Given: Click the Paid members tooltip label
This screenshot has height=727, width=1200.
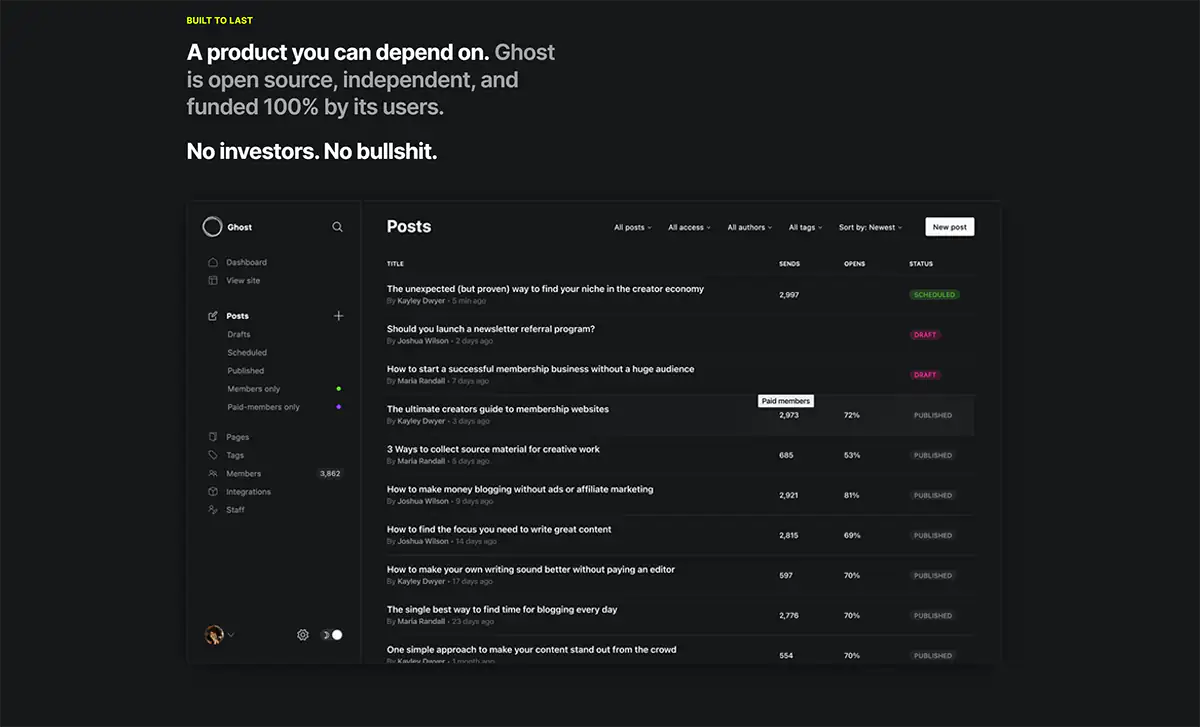Looking at the screenshot, I should pyautogui.click(x=786, y=401).
